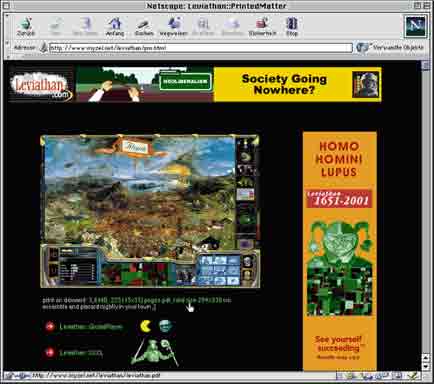This screenshot has height=384, width=434.
Task: Click the Netscape N logo
Action: pos(415,26)
